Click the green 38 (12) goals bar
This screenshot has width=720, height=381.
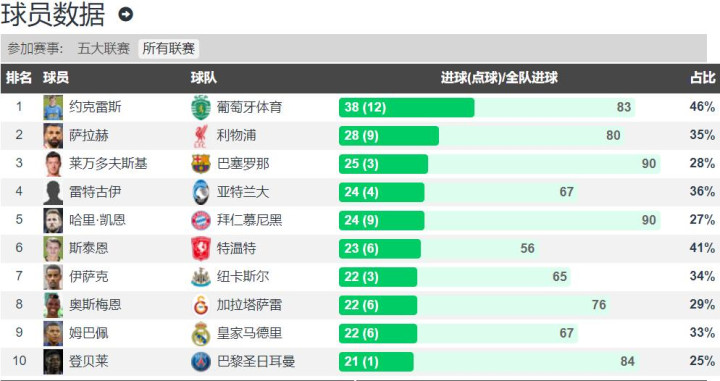coord(406,107)
